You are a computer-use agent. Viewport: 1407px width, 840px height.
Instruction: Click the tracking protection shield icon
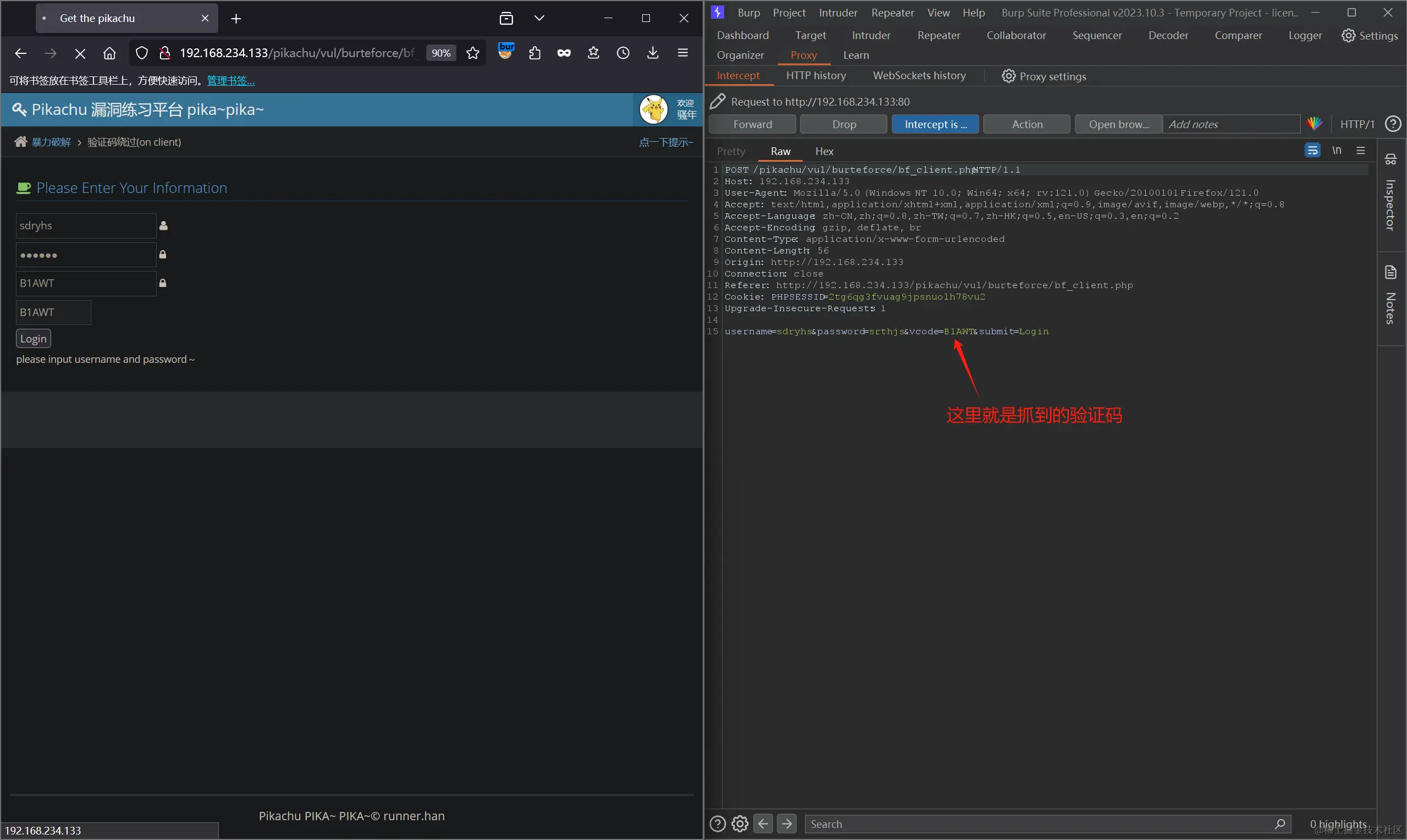coord(142,53)
